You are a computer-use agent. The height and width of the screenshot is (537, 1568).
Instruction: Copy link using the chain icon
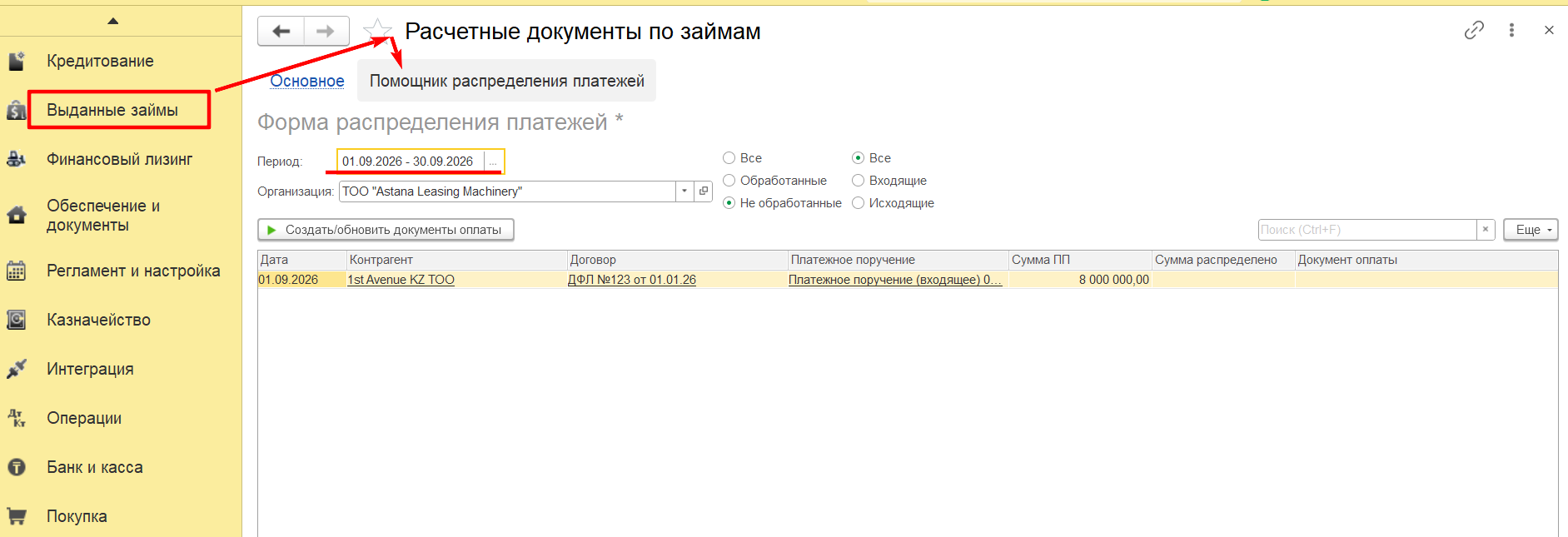(1474, 30)
